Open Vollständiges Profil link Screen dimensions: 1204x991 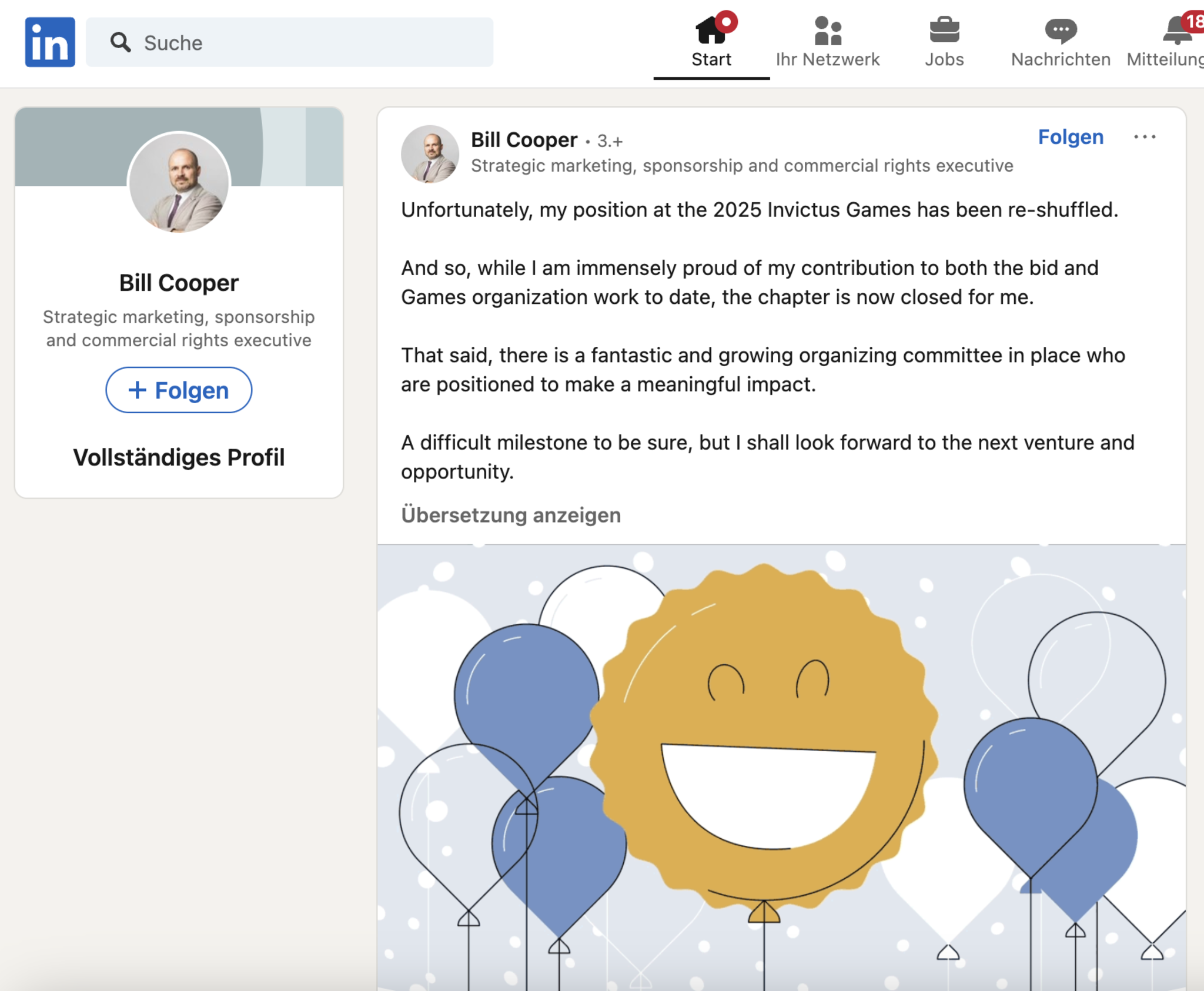[179, 457]
